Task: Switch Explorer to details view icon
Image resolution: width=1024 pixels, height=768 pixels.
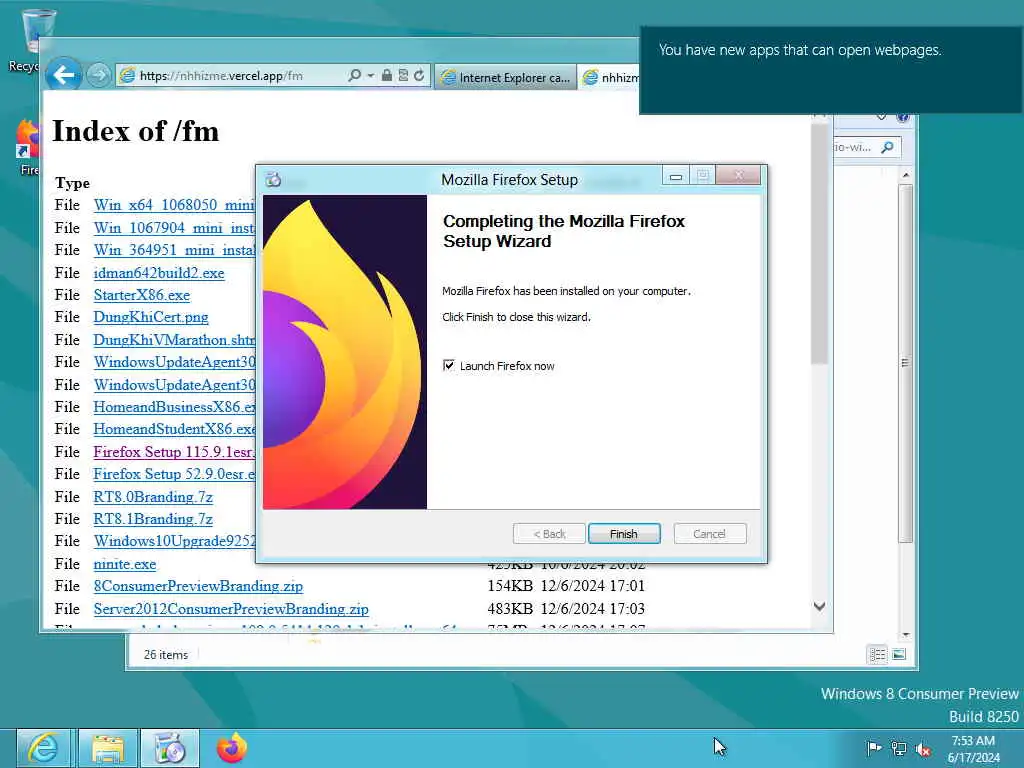Action: coord(877,654)
